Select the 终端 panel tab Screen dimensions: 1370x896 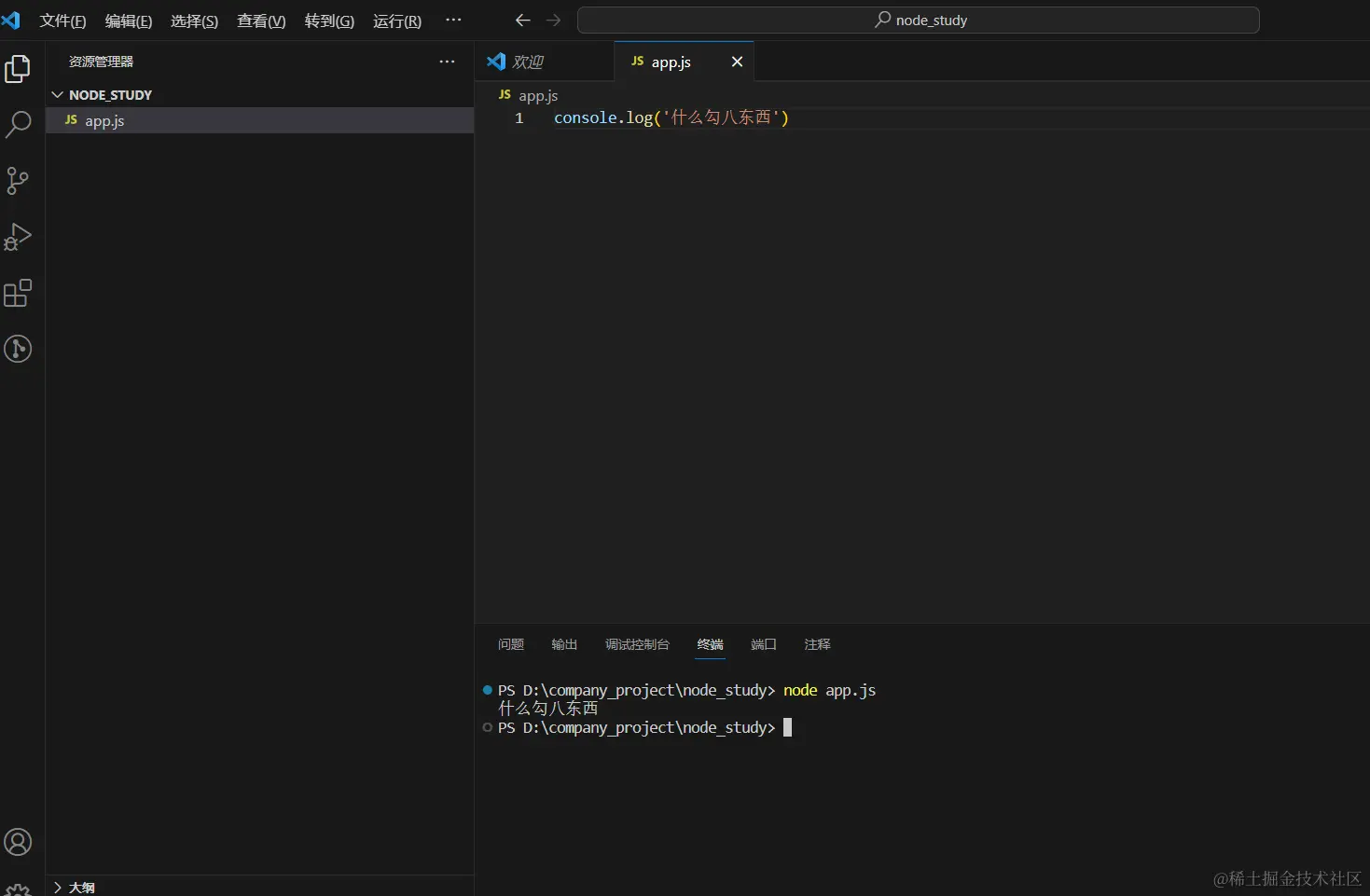point(710,644)
